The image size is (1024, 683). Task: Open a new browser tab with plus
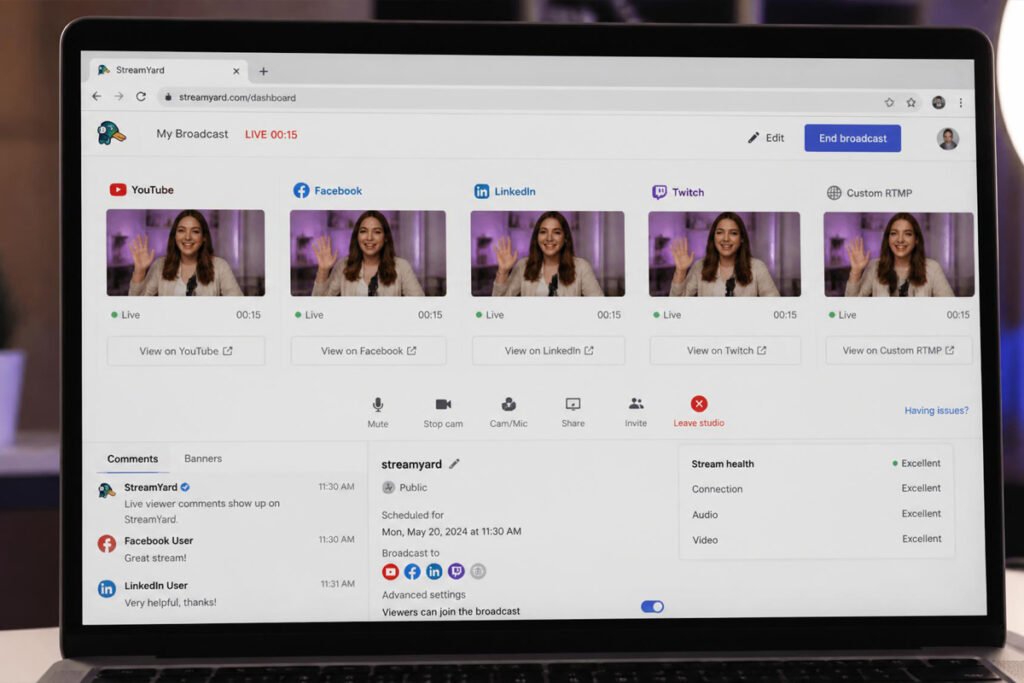[x=263, y=71]
